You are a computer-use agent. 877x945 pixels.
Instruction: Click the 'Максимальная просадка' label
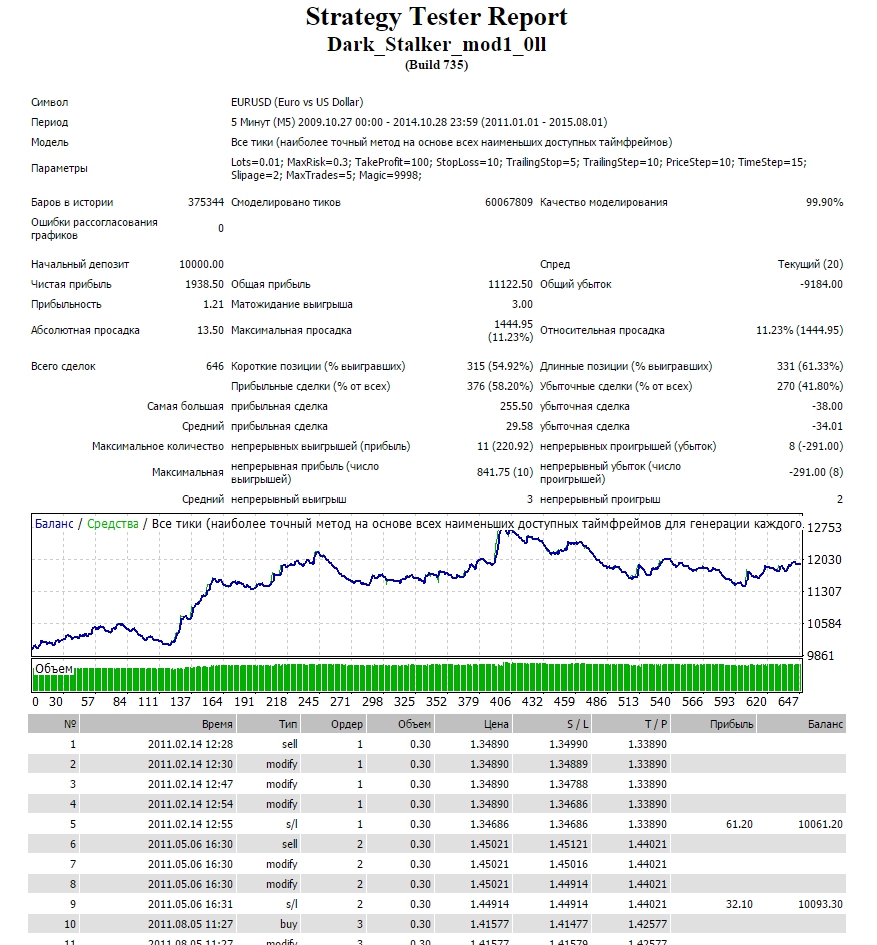(291, 330)
